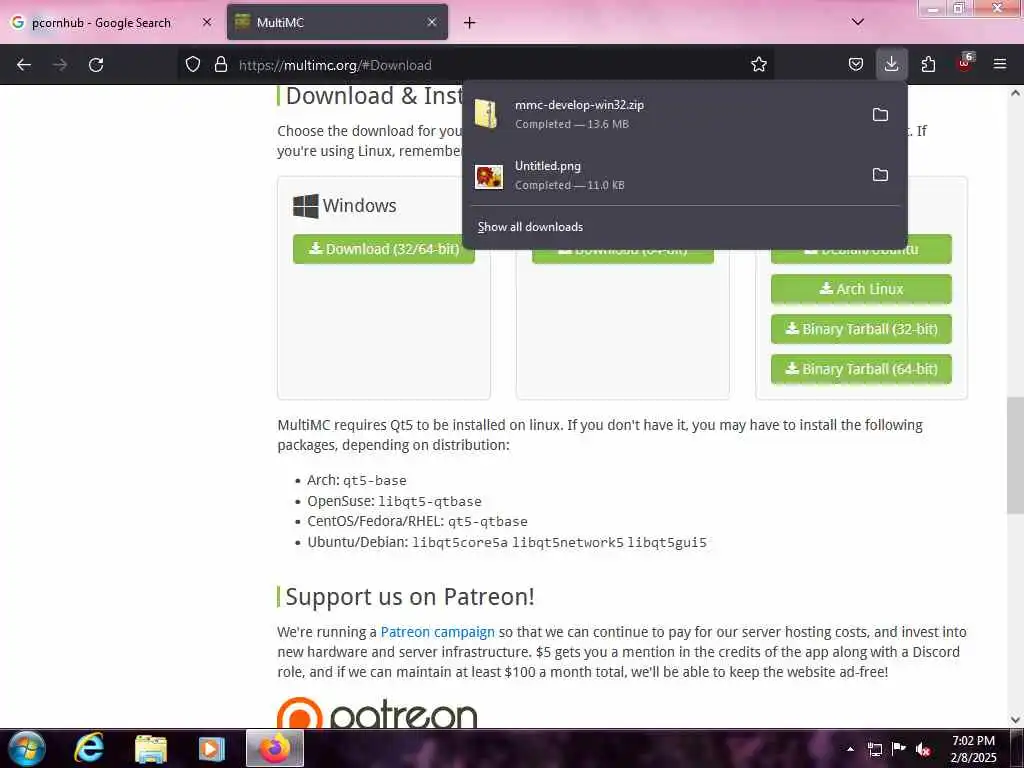Click the zip archive file icon

click(x=486, y=114)
